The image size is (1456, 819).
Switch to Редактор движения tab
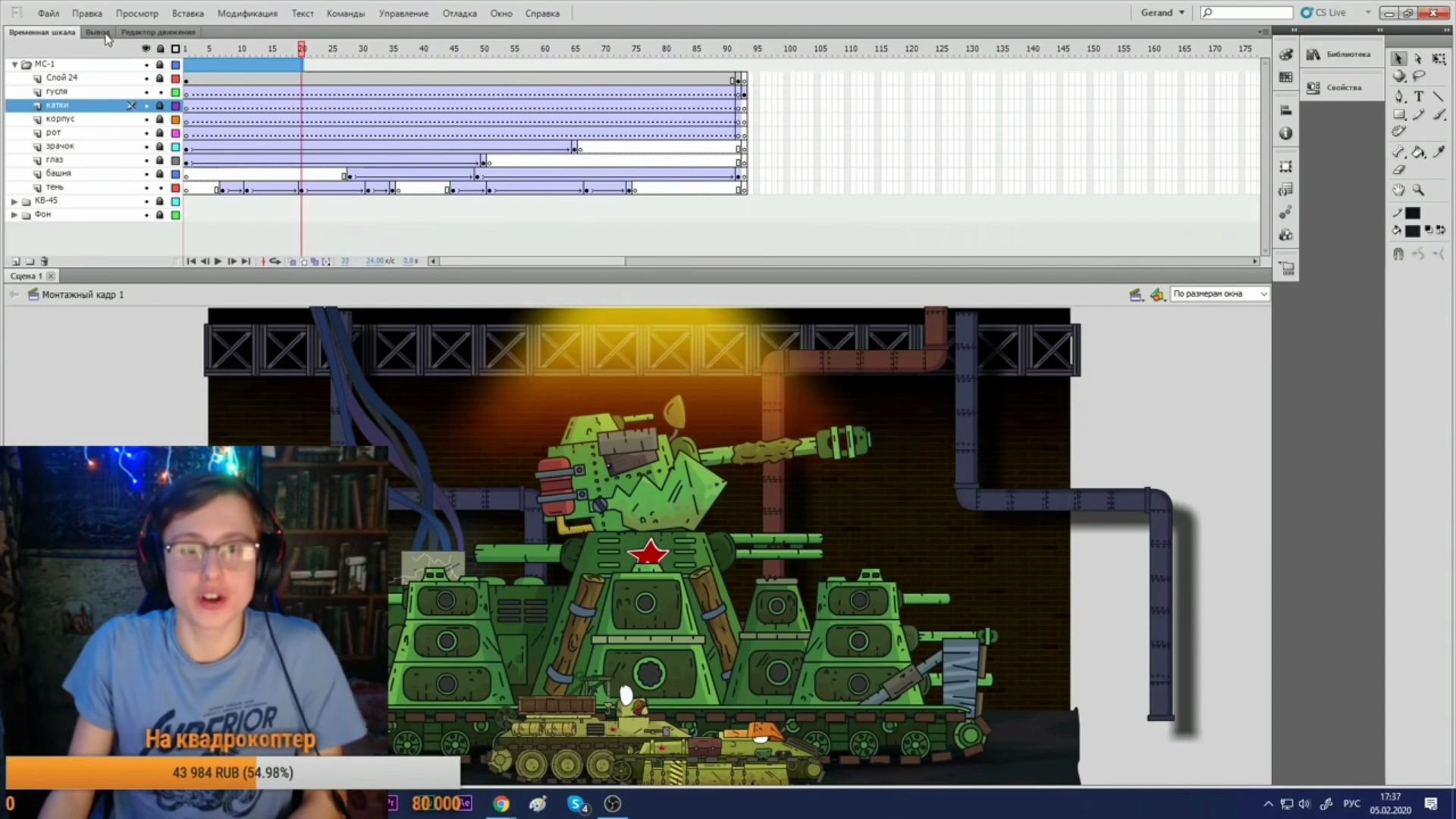pyautogui.click(x=158, y=32)
